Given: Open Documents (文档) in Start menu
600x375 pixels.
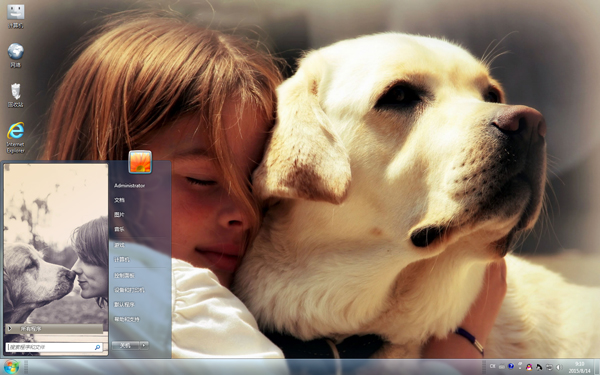Looking at the screenshot, I should [x=119, y=200].
